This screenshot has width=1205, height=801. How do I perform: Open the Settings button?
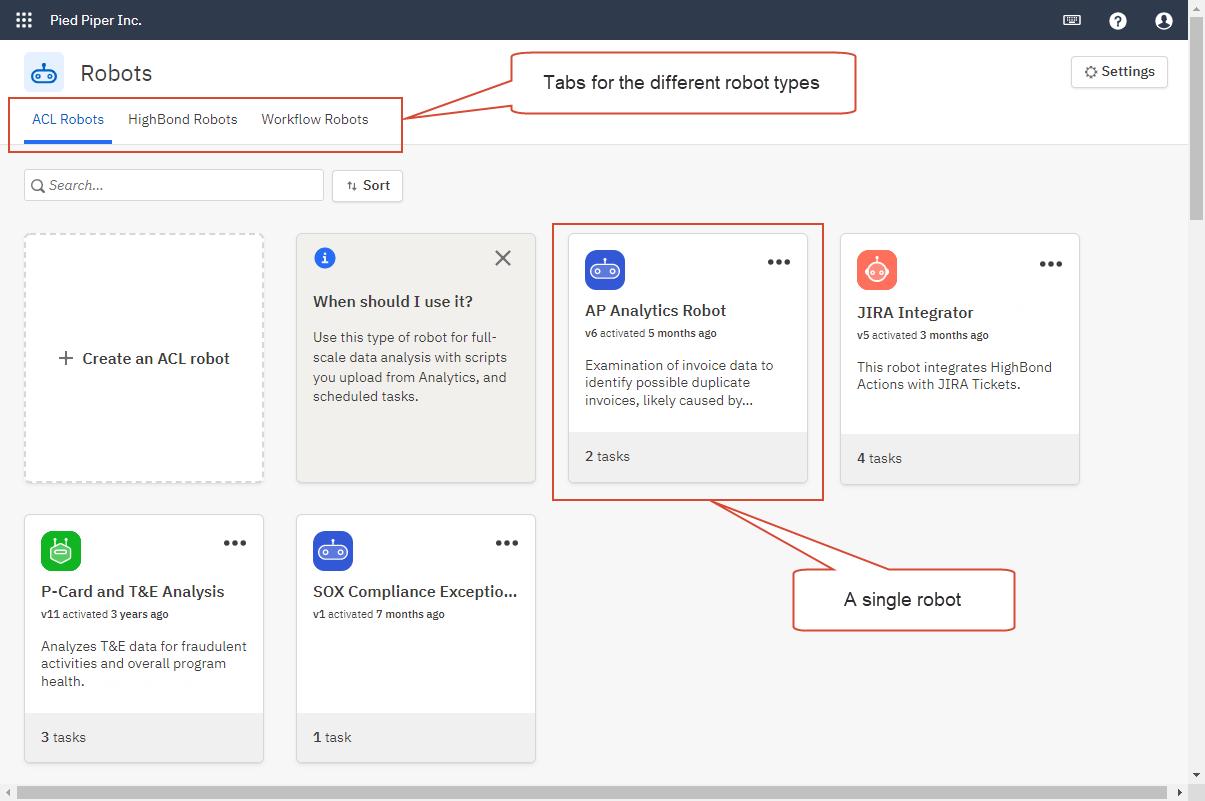1119,72
